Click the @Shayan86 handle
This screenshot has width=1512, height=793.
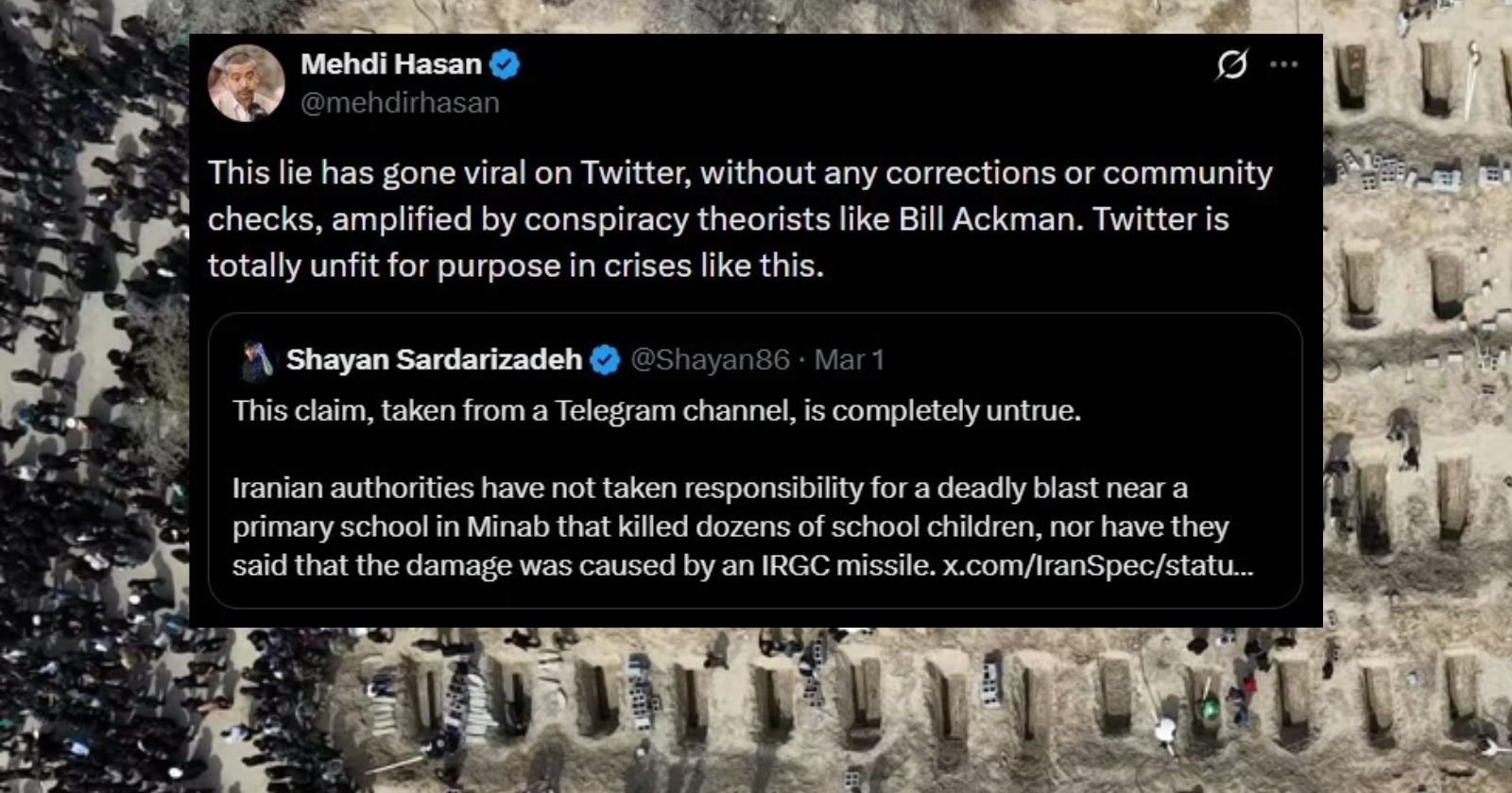(710, 360)
